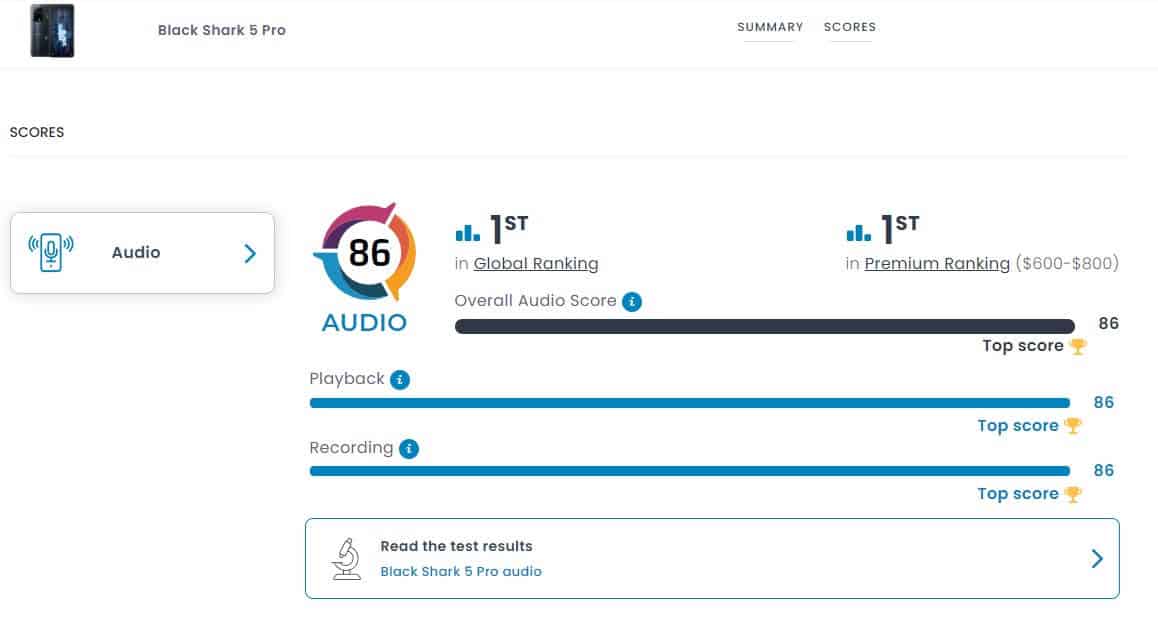The image size is (1158, 634).
Task: Open the SUMMARY tab
Action: point(770,27)
